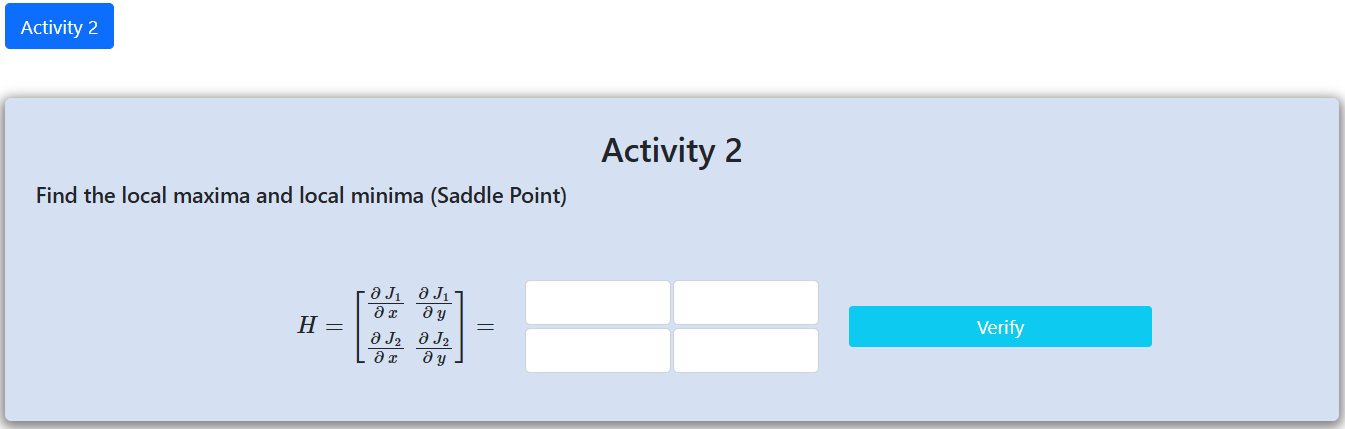Select the ∂J1/∂x matrix entry
Viewport: 1345px width, 429px height.
pos(385,303)
